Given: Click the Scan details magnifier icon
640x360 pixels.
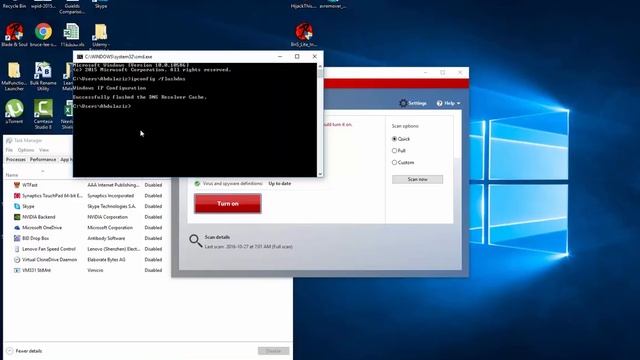Looking at the screenshot, I should tap(196, 241).
